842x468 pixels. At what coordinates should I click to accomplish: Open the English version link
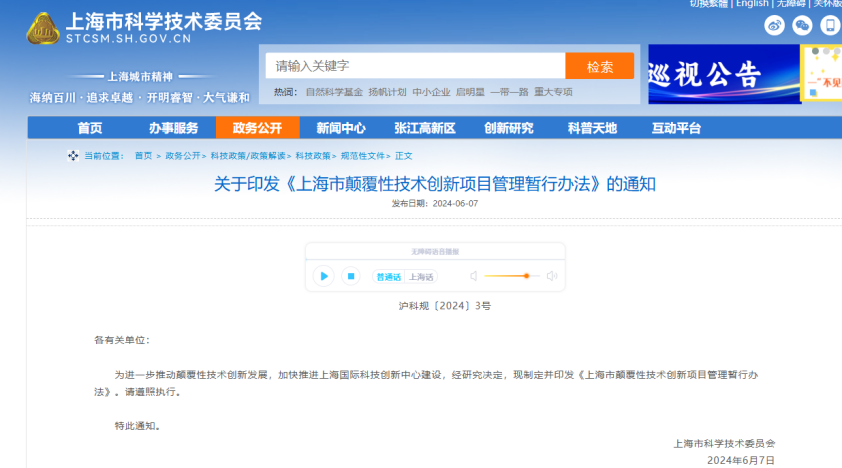pyautogui.click(x=752, y=4)
